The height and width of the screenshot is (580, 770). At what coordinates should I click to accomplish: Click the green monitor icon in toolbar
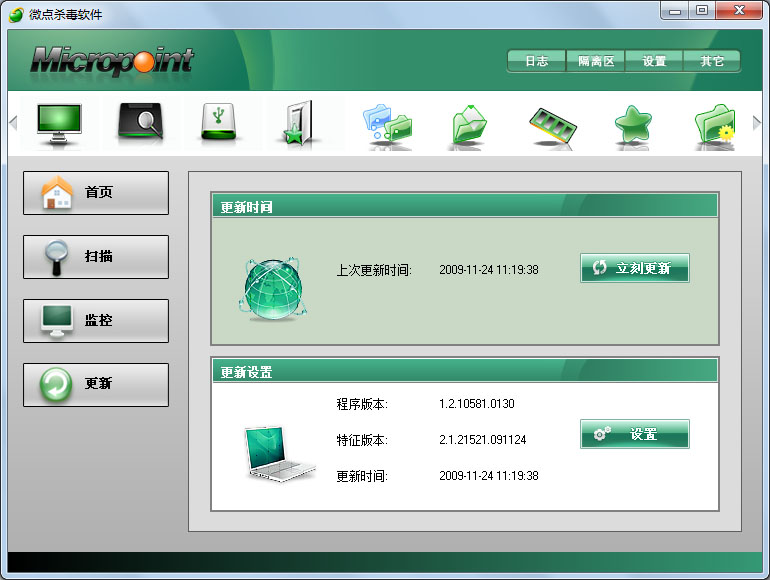coord(59,123)
